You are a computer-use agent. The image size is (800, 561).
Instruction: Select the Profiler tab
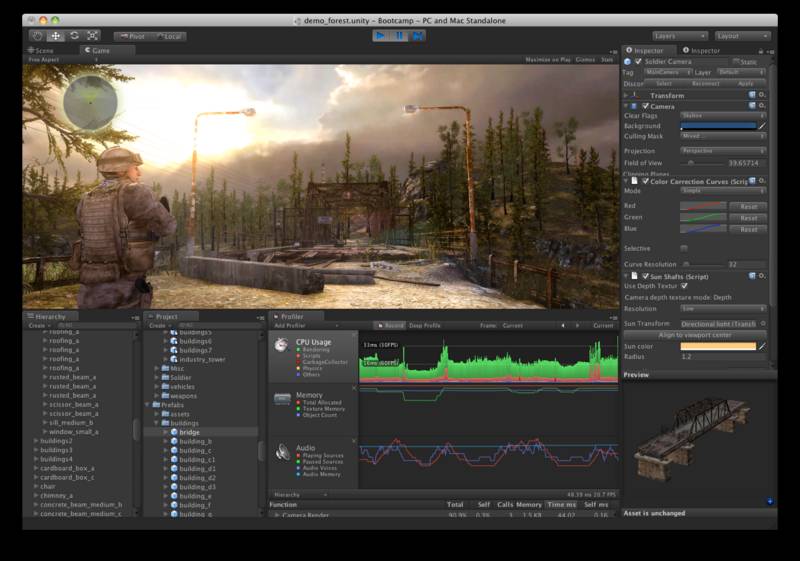[x=292, y=317]
